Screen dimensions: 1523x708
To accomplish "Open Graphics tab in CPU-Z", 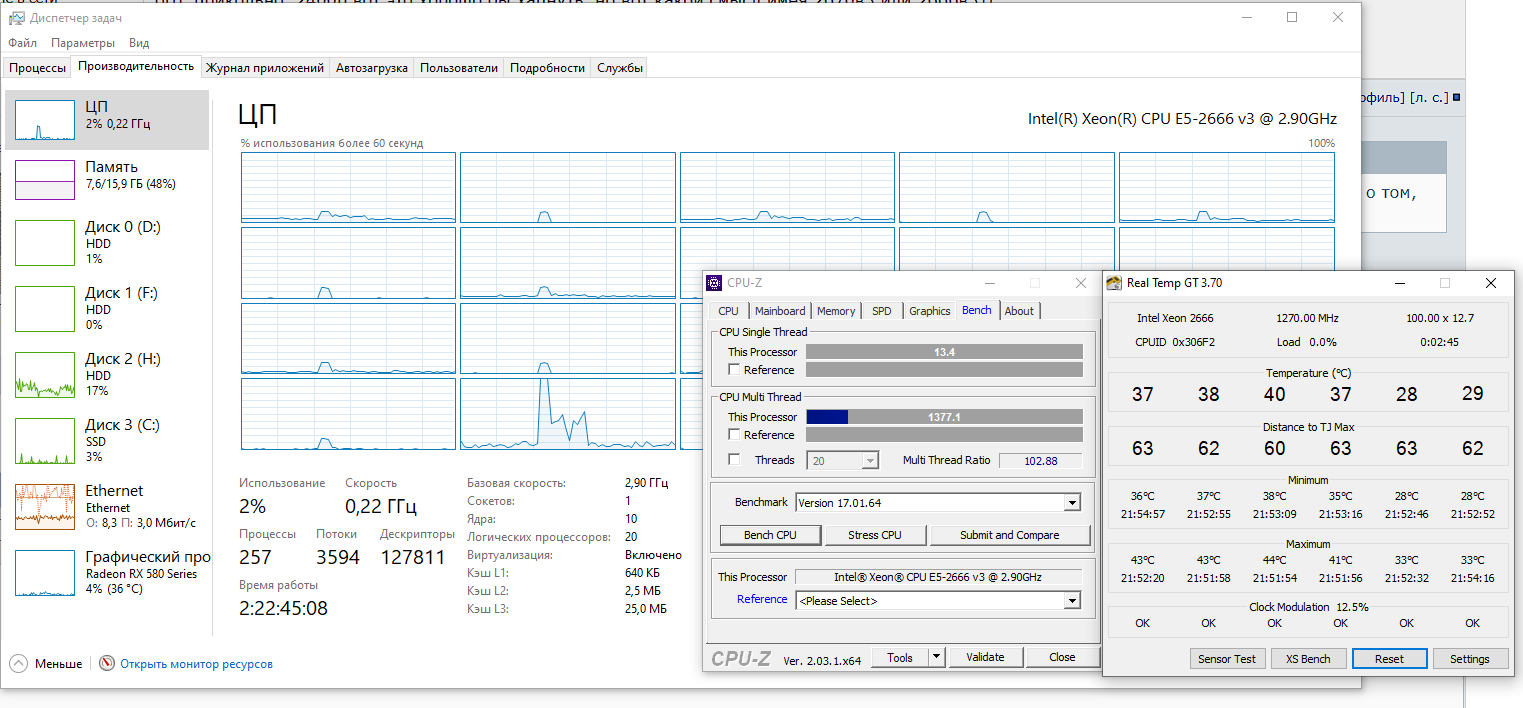I will pos(929,311).
